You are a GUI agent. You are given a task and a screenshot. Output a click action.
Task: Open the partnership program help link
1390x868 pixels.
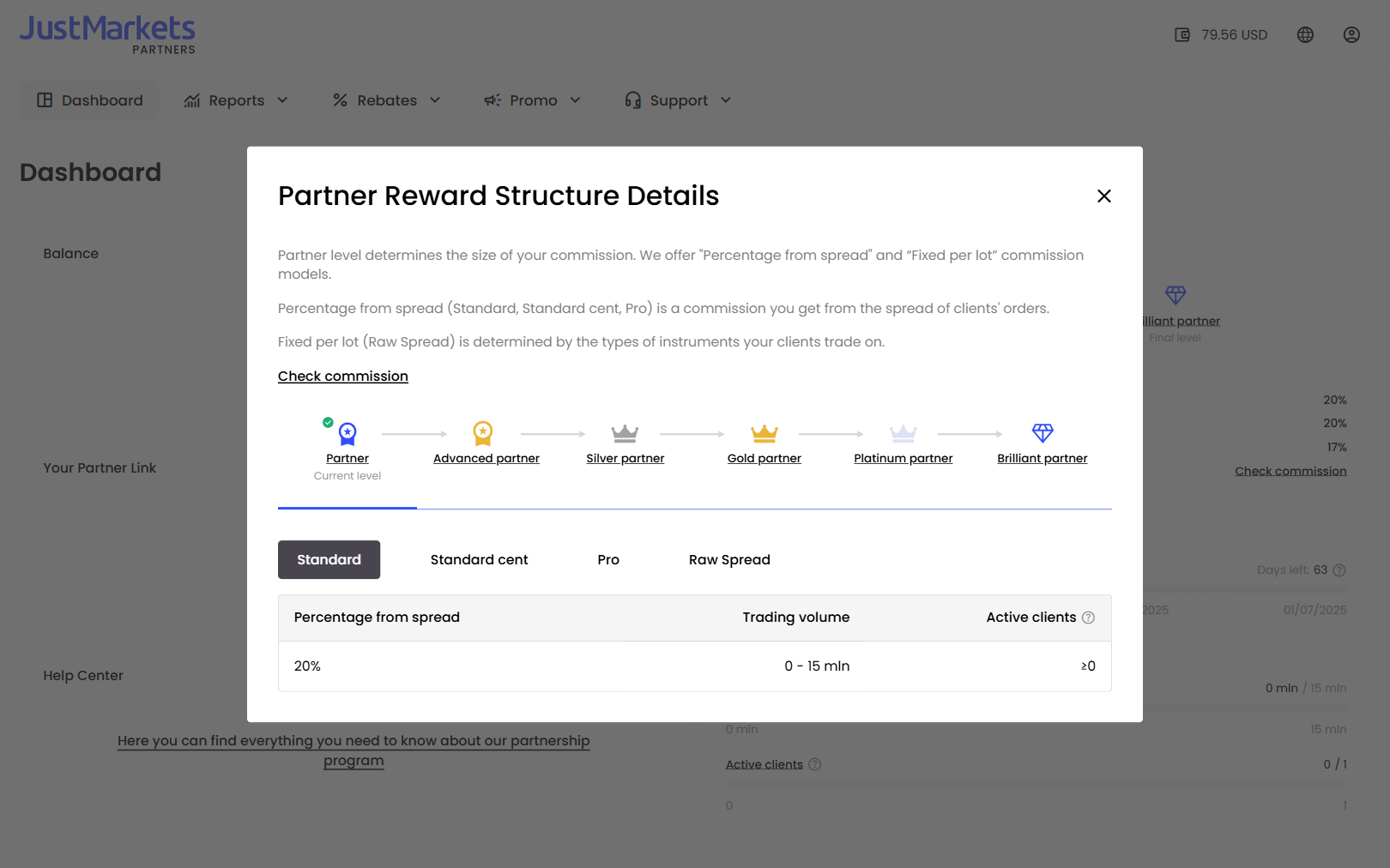(x=354, y=750)
